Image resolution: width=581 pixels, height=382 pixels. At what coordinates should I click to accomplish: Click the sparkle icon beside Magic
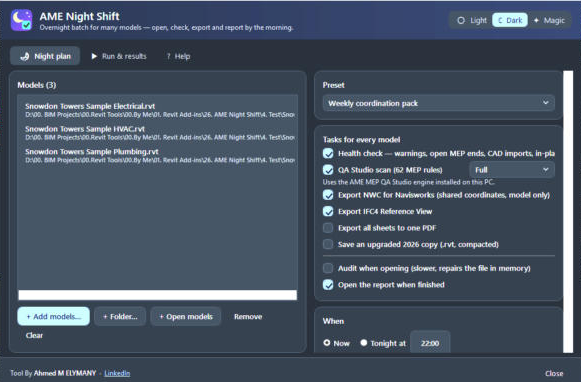536,20
